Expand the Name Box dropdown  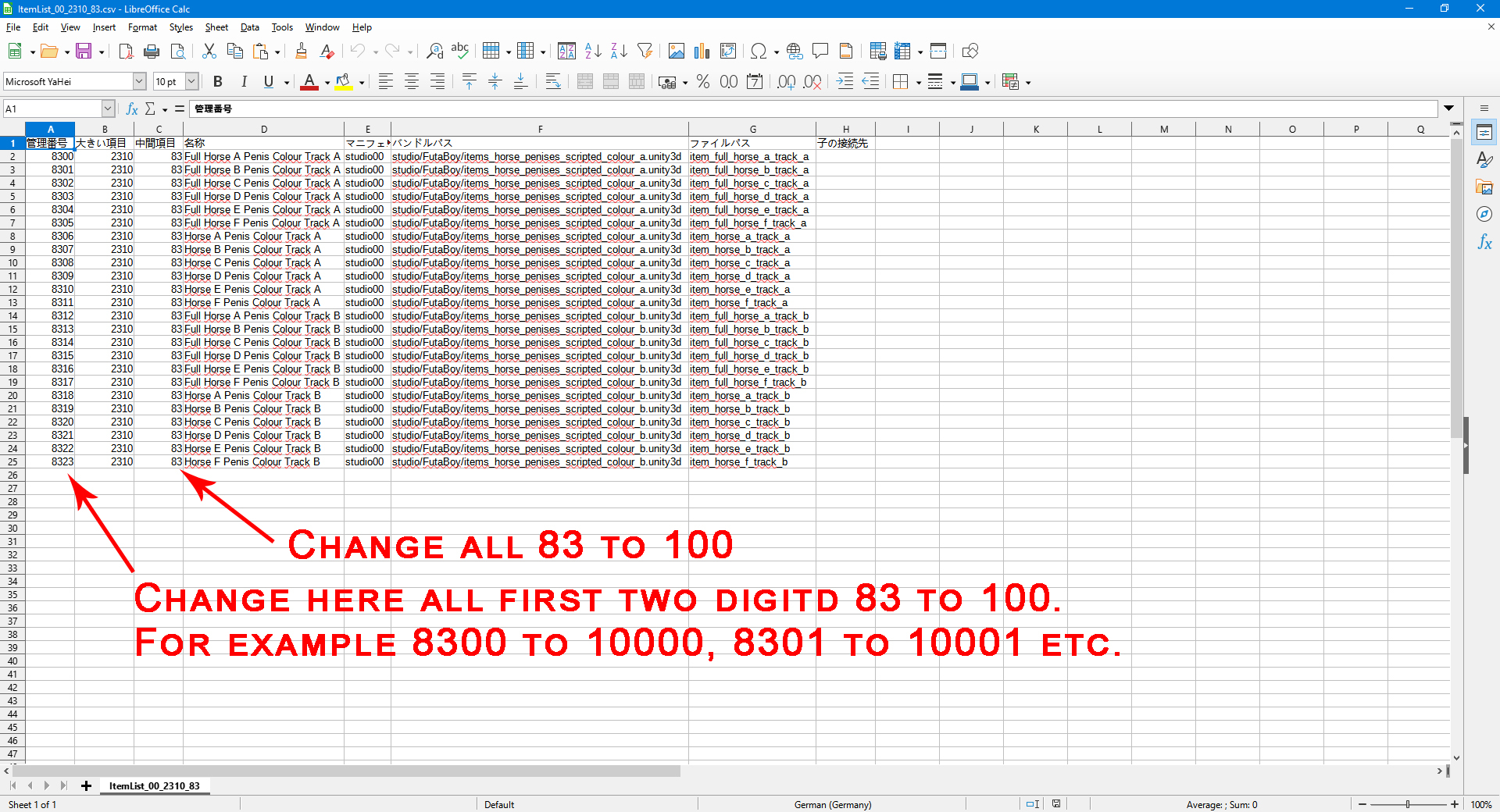tap(108, 109)
